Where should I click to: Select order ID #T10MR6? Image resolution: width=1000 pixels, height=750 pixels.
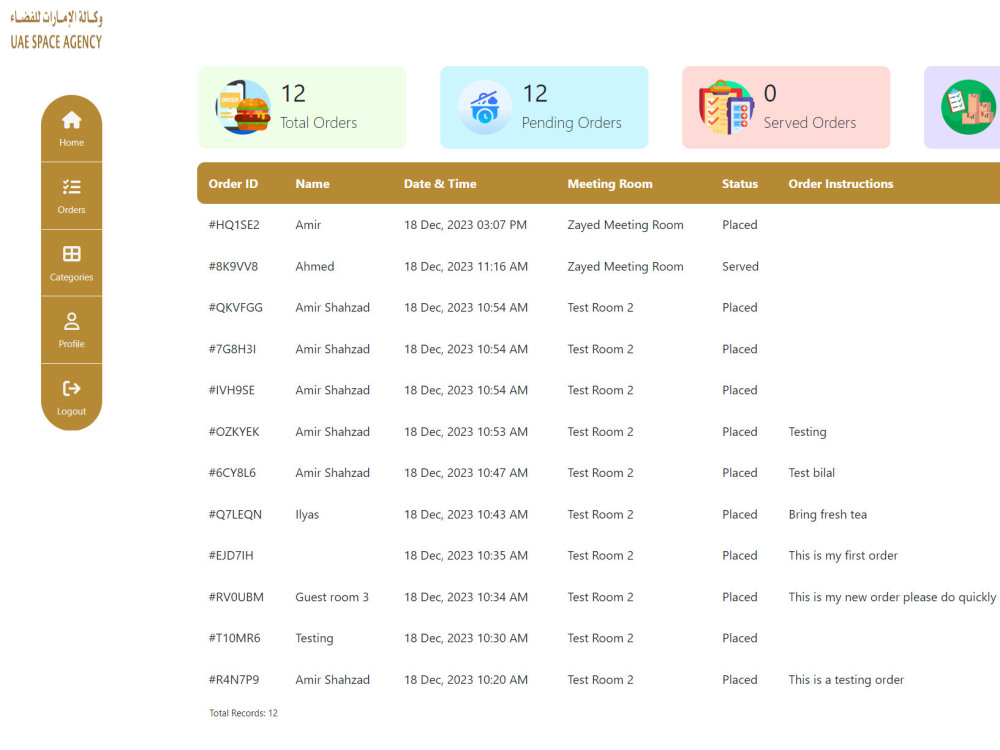click(235, 638)
